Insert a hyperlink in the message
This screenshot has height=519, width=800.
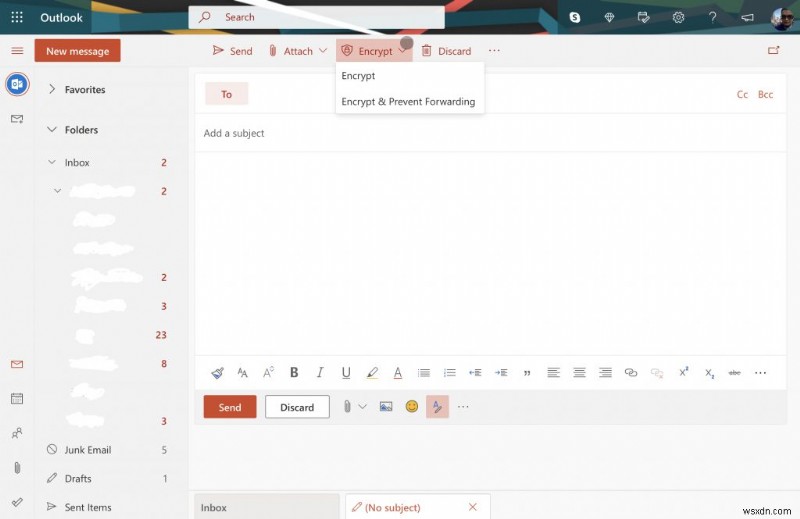click(631, 372)
